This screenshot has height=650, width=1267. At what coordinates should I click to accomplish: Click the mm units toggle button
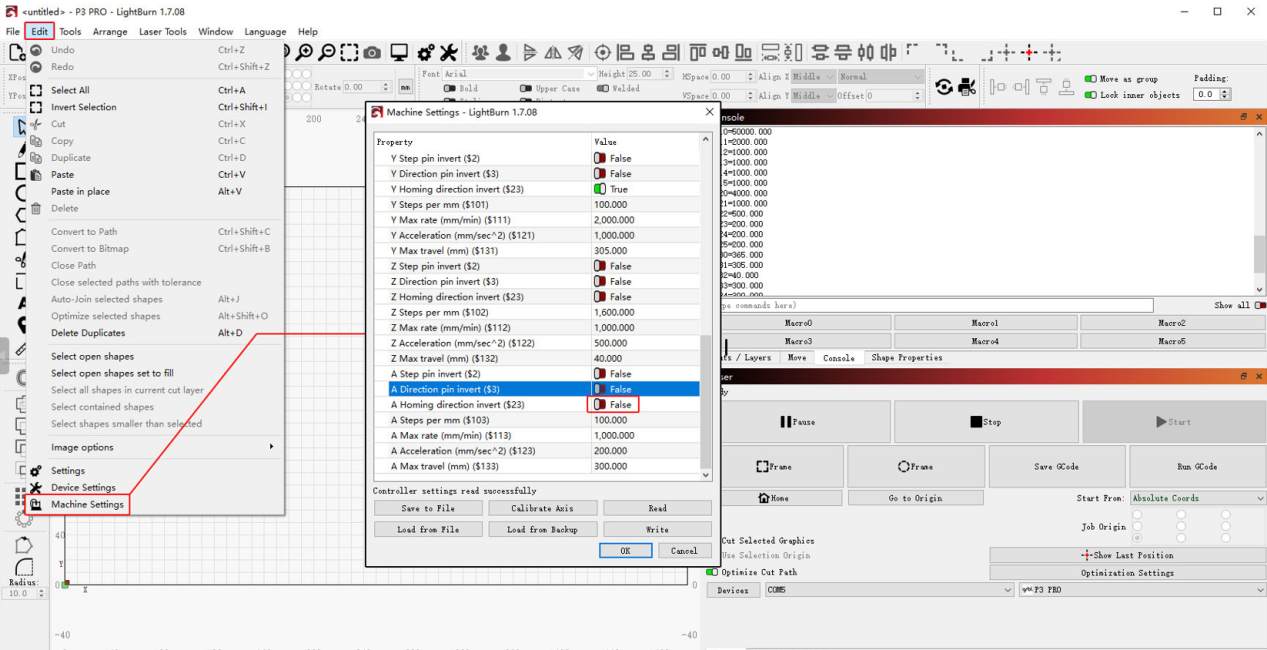(x=405, y=87)
